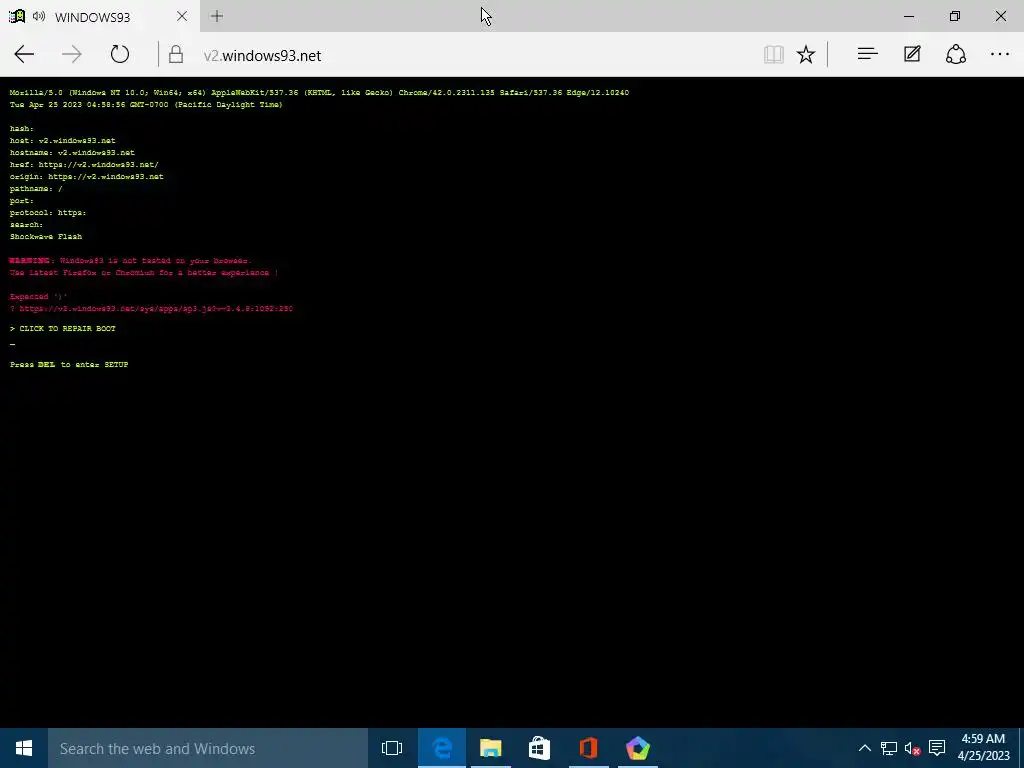
Task: Click the muted volume tray icon
Action: tap(912, 748)
